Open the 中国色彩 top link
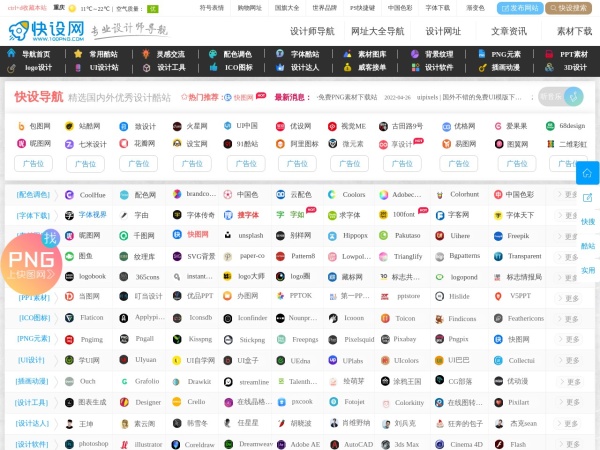This screenshot has height=450, width=600. coord(400,8)
